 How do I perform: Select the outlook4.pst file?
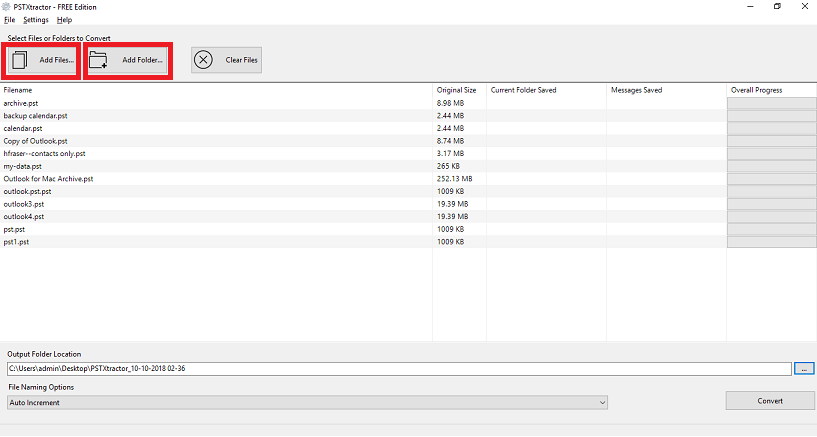(x=24, y=217)
